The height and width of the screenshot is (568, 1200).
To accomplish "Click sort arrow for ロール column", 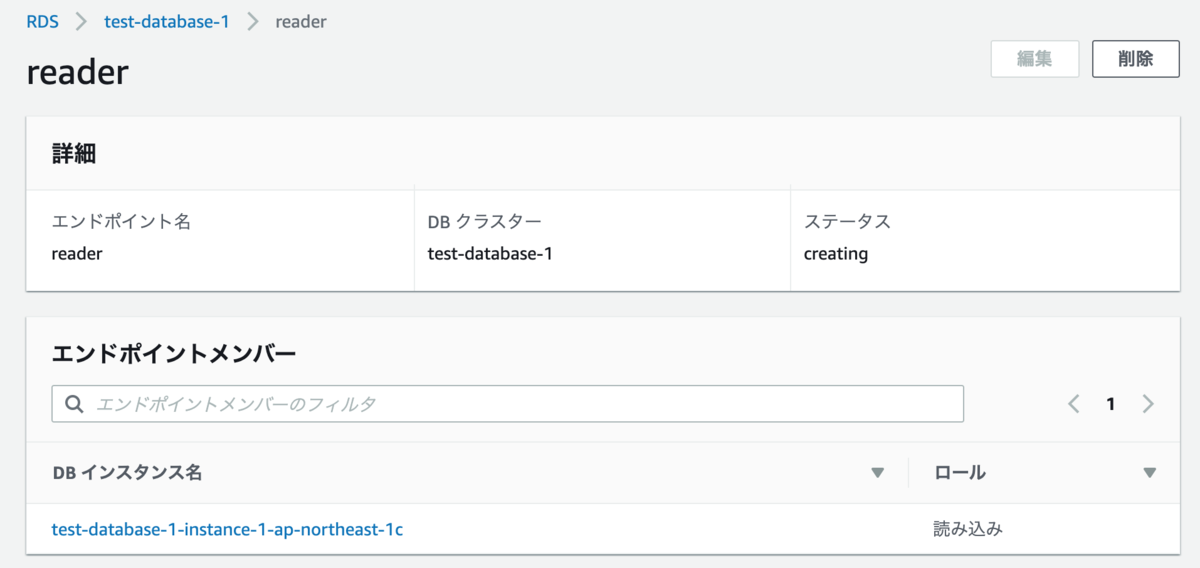I will (1149, 473).
